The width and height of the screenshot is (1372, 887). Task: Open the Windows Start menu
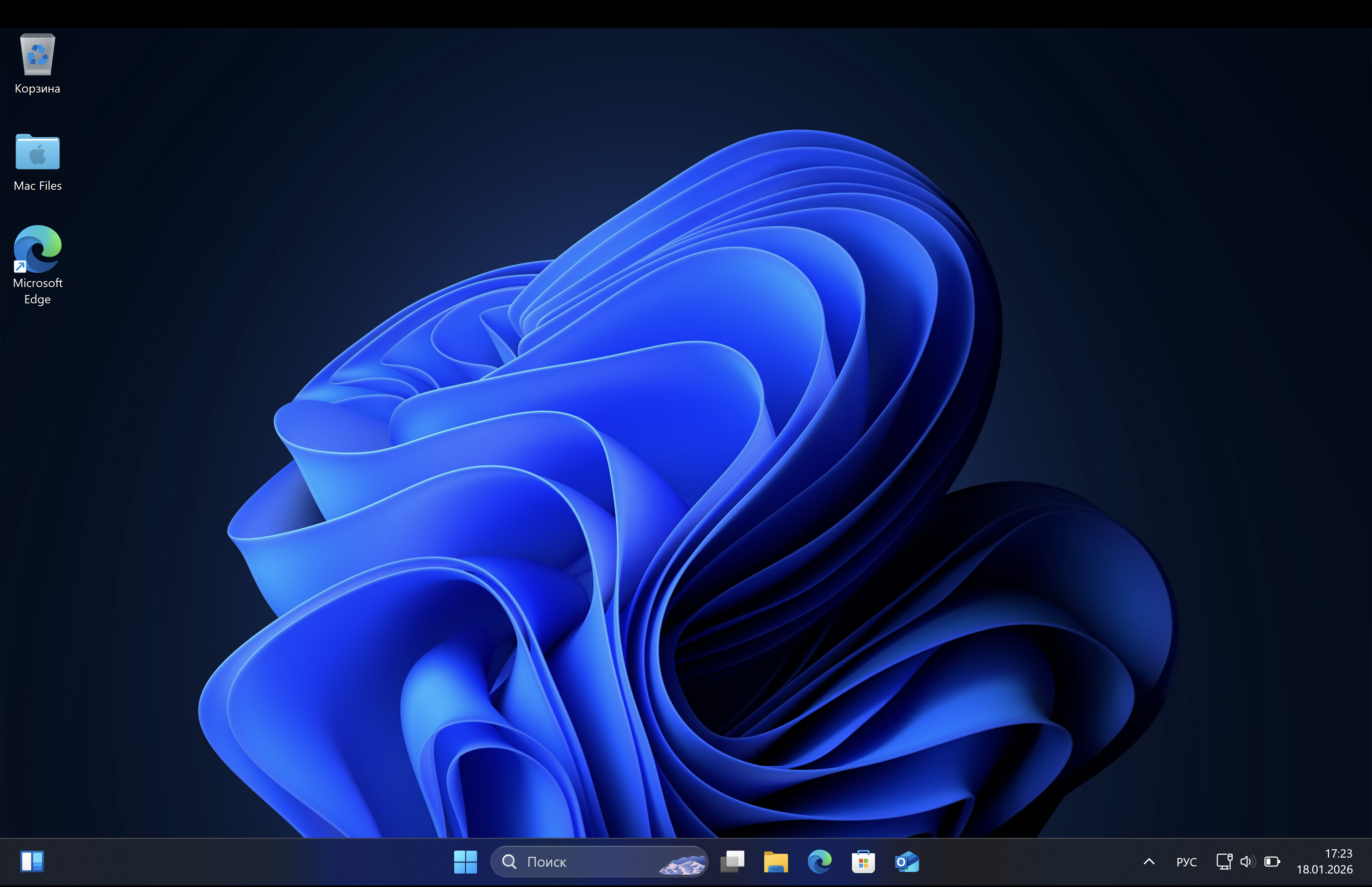(x=465, y=862)
